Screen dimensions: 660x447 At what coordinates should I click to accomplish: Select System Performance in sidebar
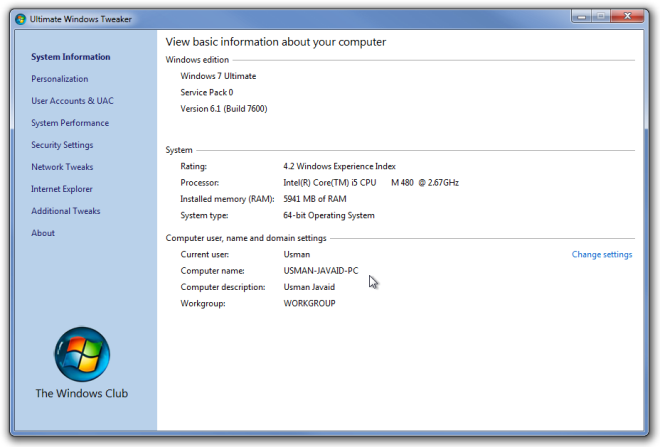point(70,123)
